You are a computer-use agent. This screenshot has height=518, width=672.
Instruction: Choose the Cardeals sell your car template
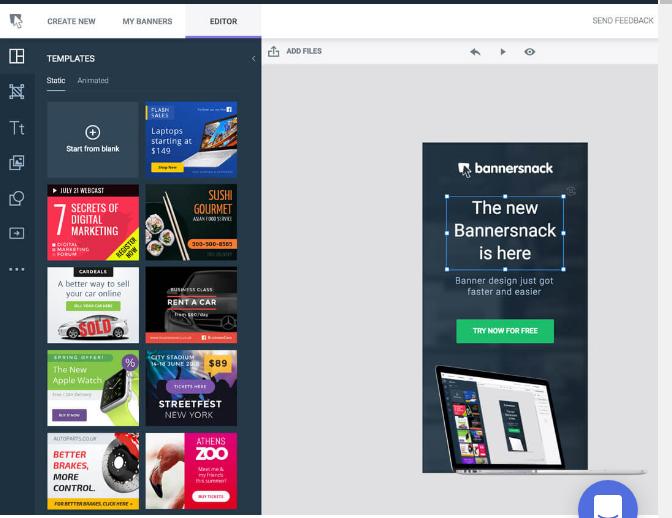(x=93, y=305)
